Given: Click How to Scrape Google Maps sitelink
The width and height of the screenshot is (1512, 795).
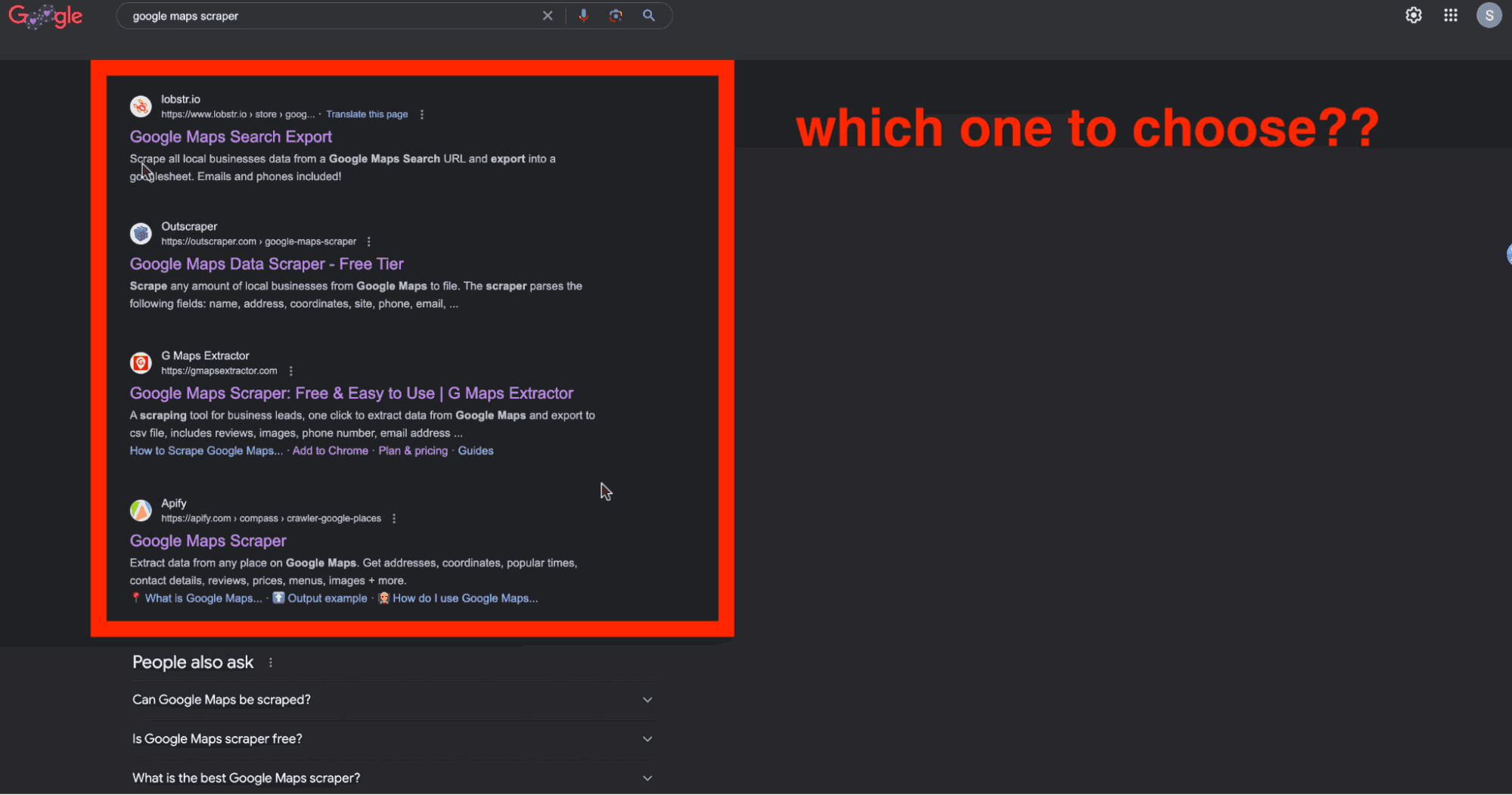Looking at the screenshot, I should 206,451.
